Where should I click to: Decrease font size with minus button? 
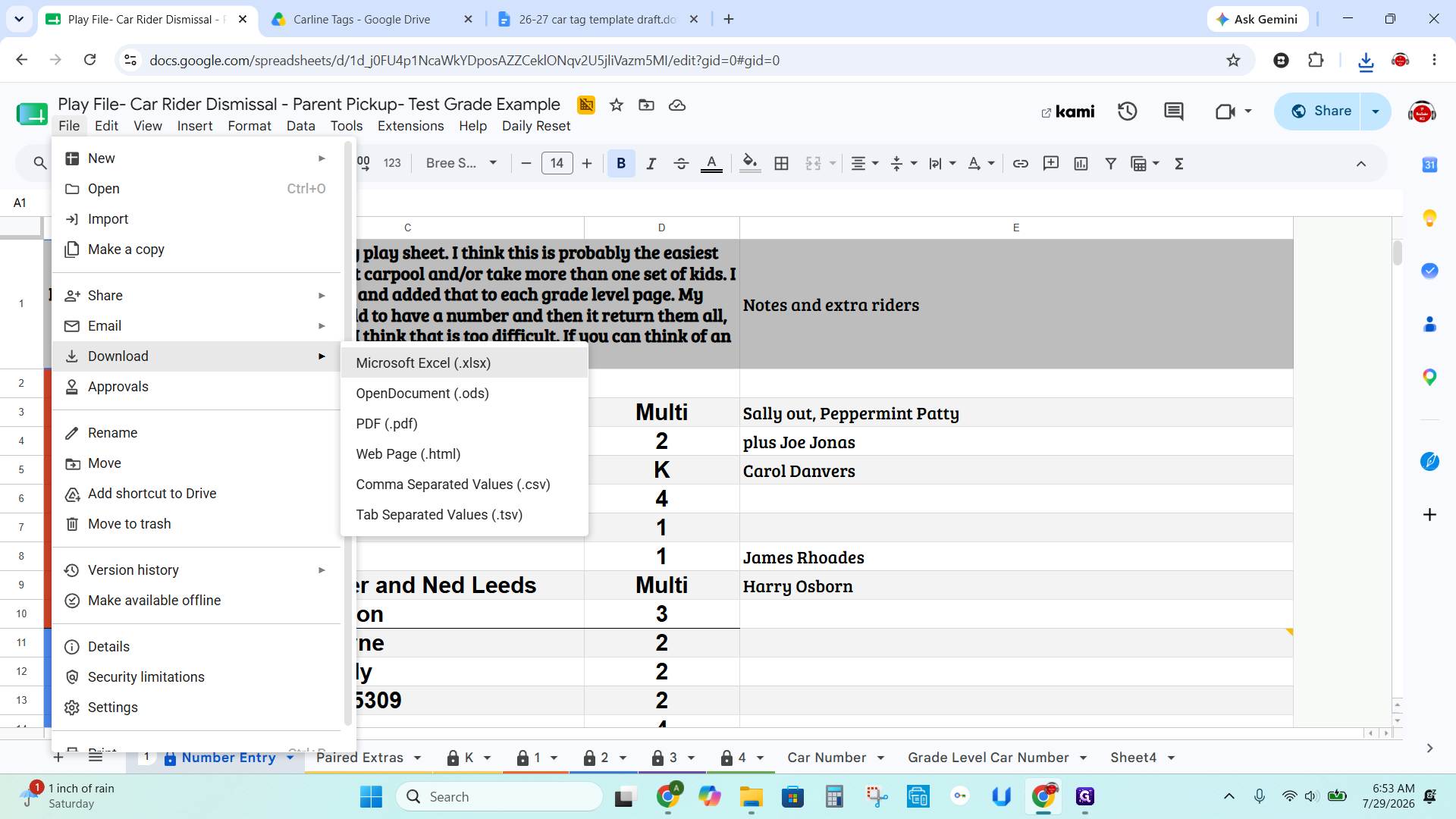pyautogui.click(x=526, y=163)
